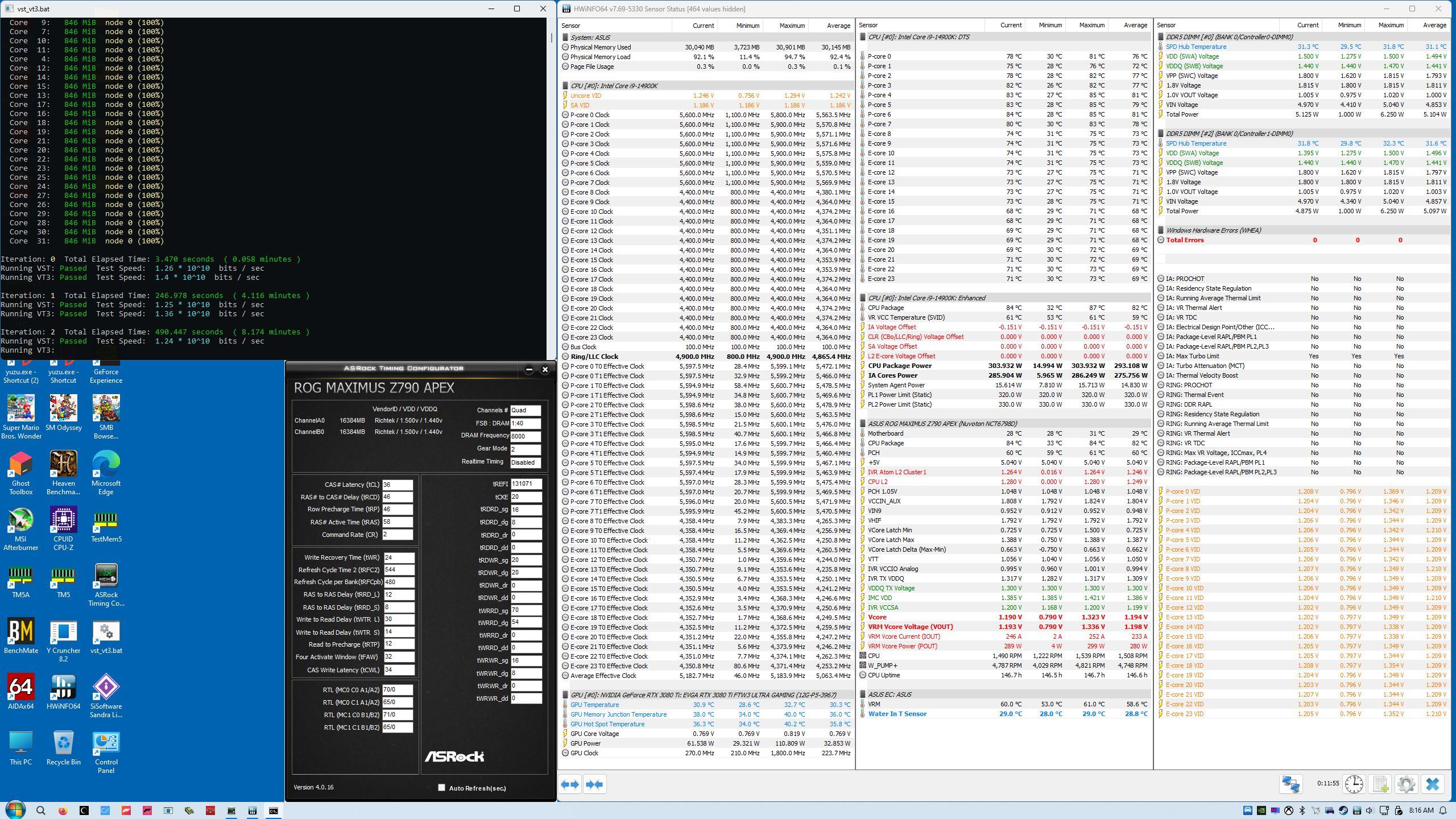Select the BenchMate desktop icon

tap(21, 636)
